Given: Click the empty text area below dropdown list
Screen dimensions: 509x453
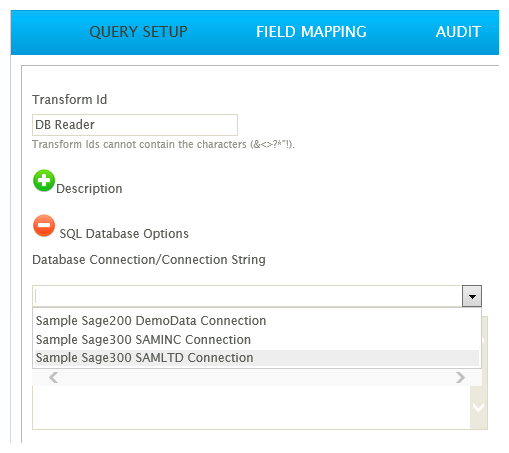Looking at the screenshot, I should coord(251,407).
